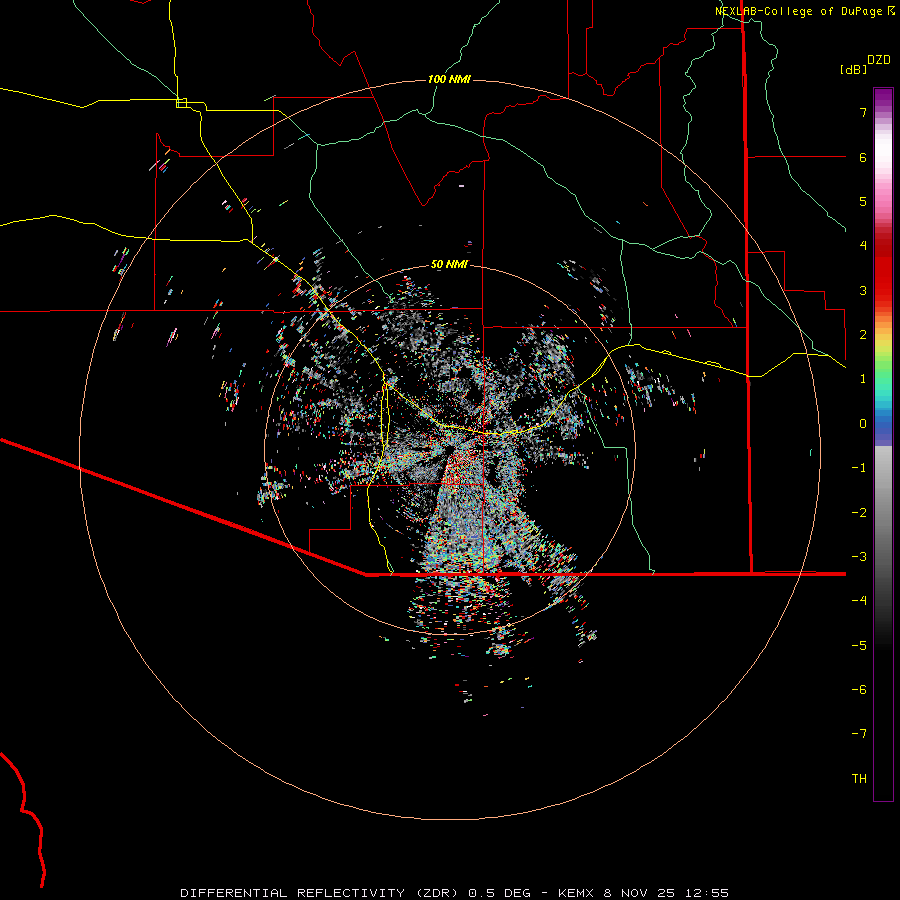The width and height of the screenshot is (900, 900).
Task: Click the gray -2 dB band on color bar
Action: tap(883, 513)
